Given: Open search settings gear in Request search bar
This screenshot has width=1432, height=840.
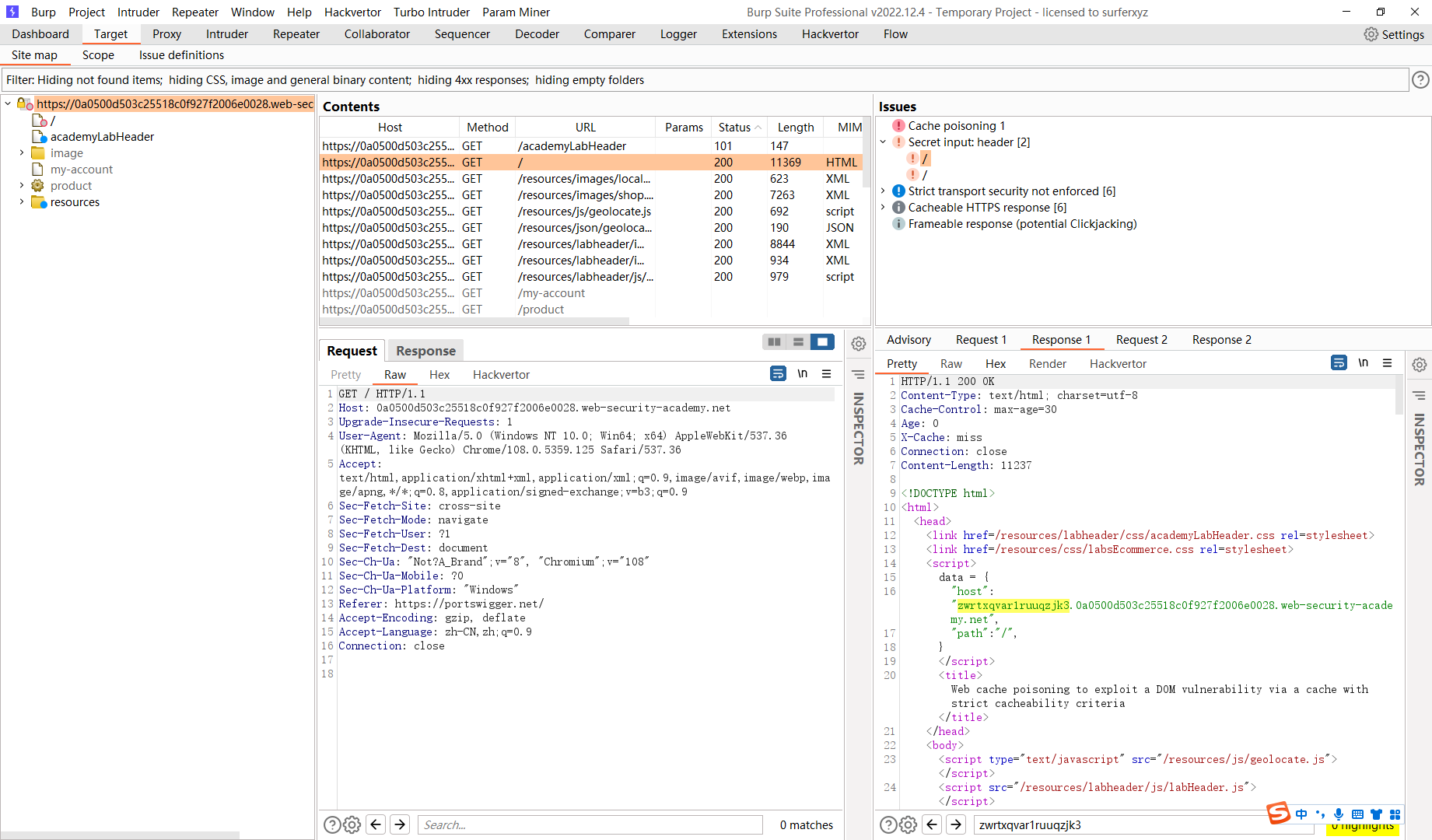Looking at the screenshot, I should [352, 824].
